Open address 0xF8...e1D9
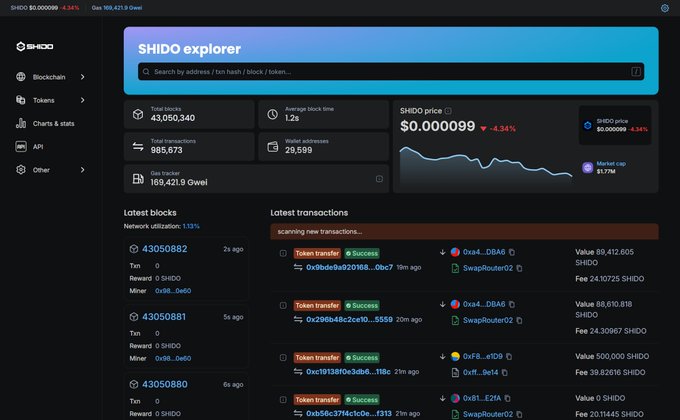Viewport: 680px width, 420px height. point(483,356)
